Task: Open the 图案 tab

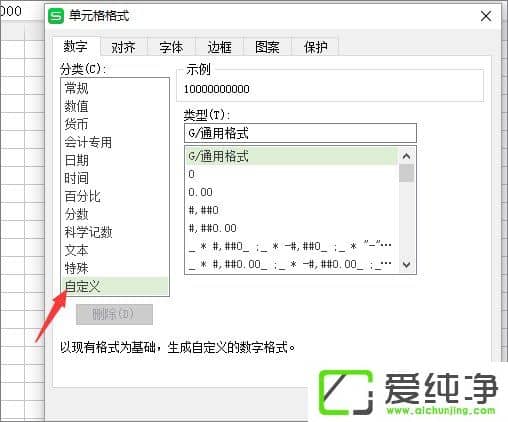Action: point(267,47)
